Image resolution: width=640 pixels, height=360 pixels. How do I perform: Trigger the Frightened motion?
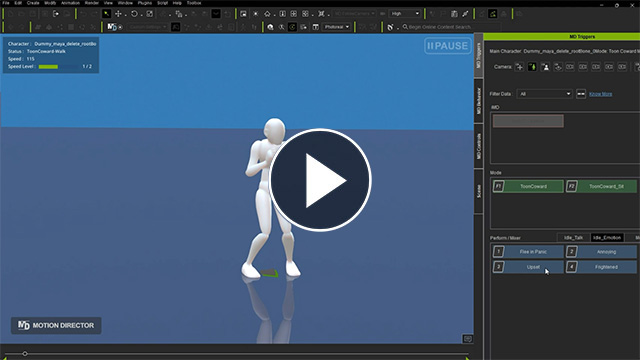pos(601,267)
